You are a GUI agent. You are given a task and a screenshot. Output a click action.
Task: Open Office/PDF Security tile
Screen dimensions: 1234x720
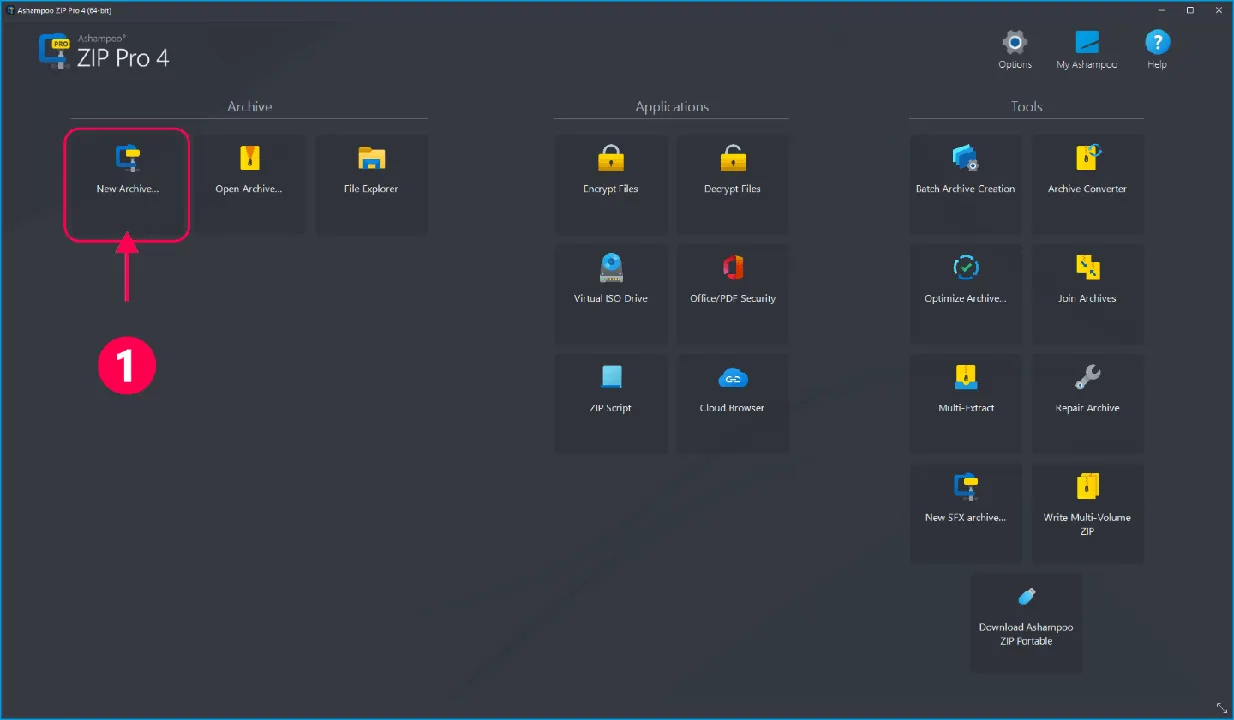(x=733, y=295)
